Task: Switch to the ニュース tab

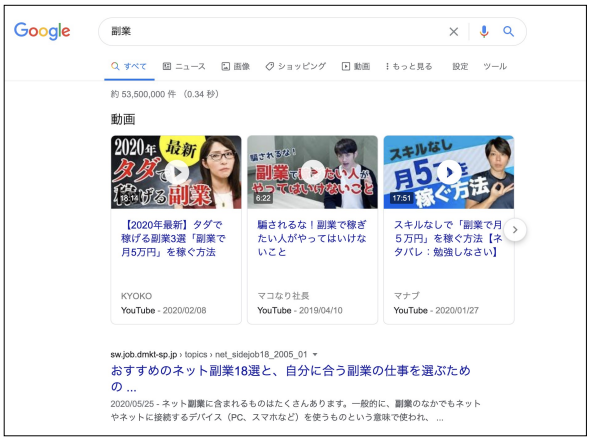Action: click(184, 66)
